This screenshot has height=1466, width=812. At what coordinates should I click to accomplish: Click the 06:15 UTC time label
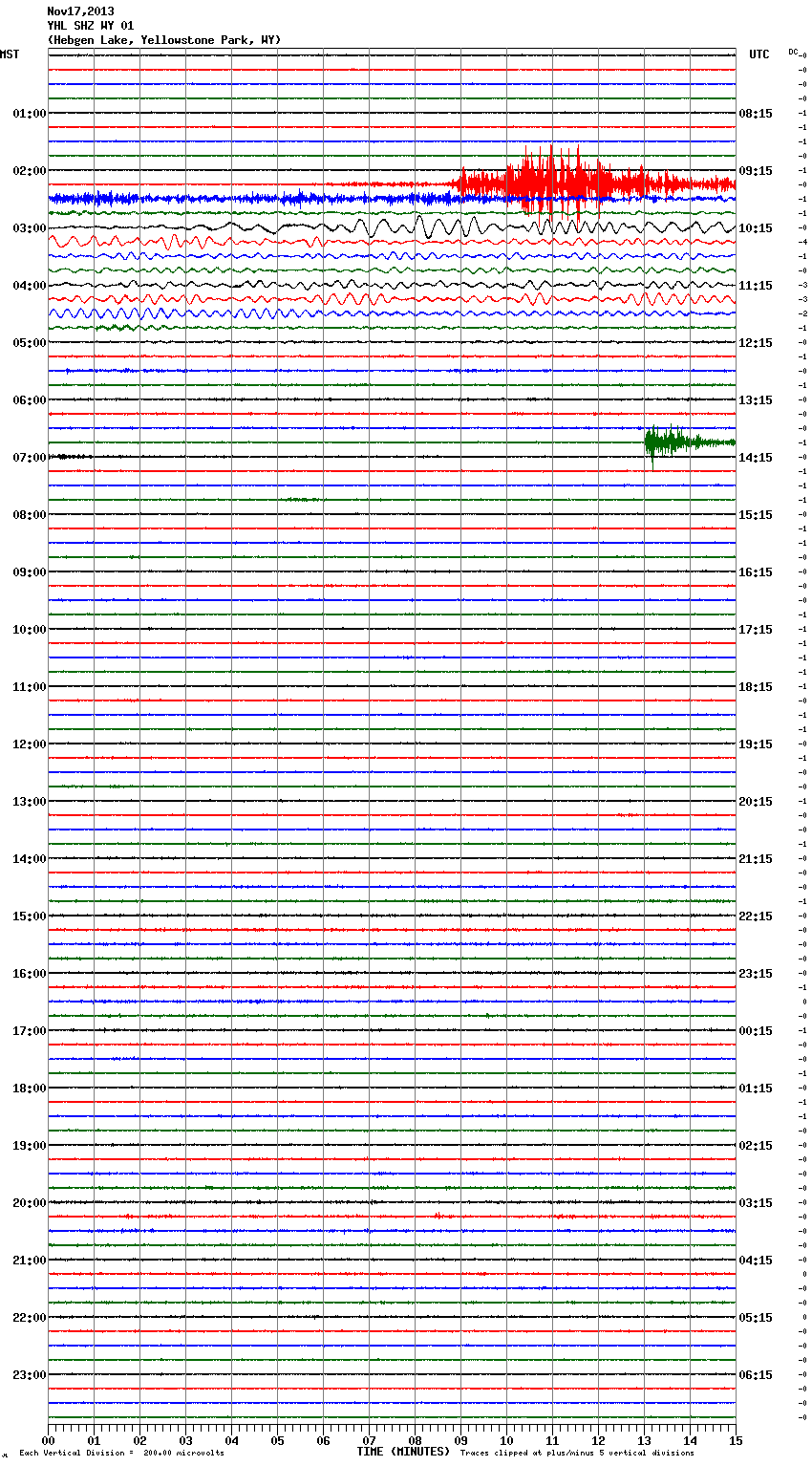(x=756, y=1375)
